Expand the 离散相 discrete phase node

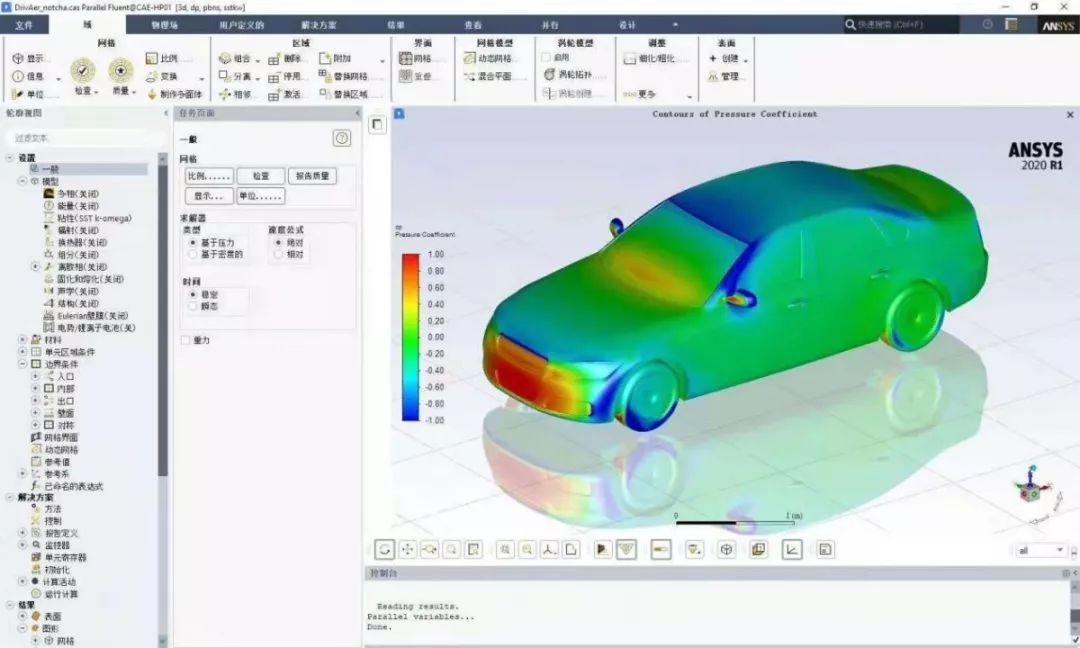pos(35,266)
